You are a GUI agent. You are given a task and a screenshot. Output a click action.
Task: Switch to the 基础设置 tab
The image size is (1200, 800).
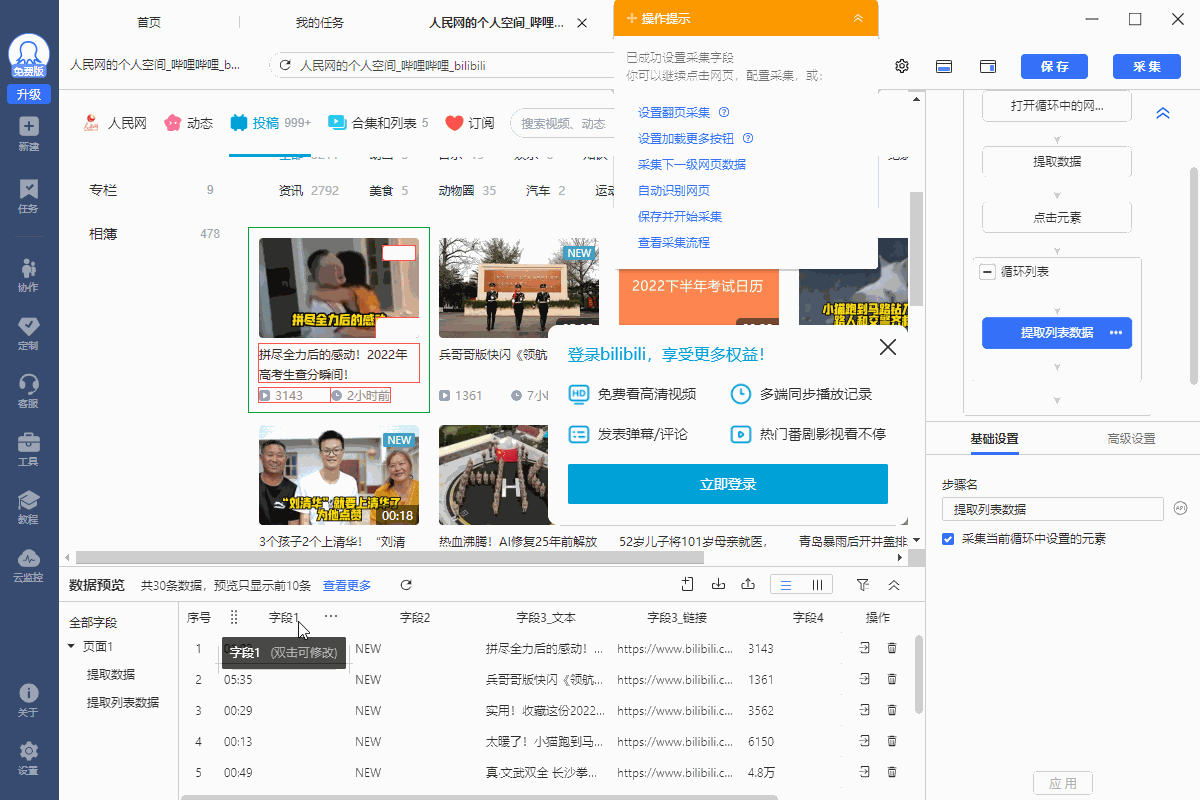click(994, 438)
